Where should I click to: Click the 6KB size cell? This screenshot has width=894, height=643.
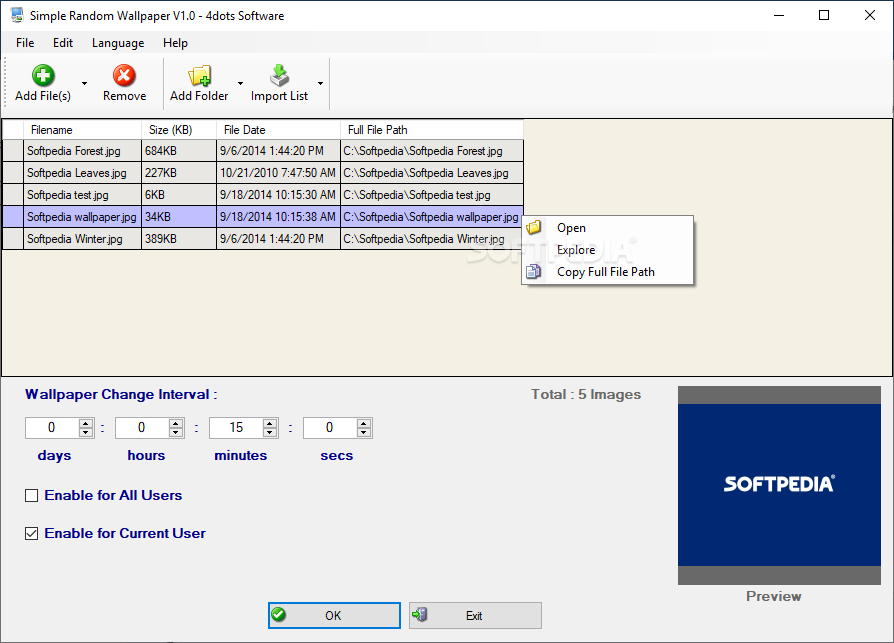point(178,195)
